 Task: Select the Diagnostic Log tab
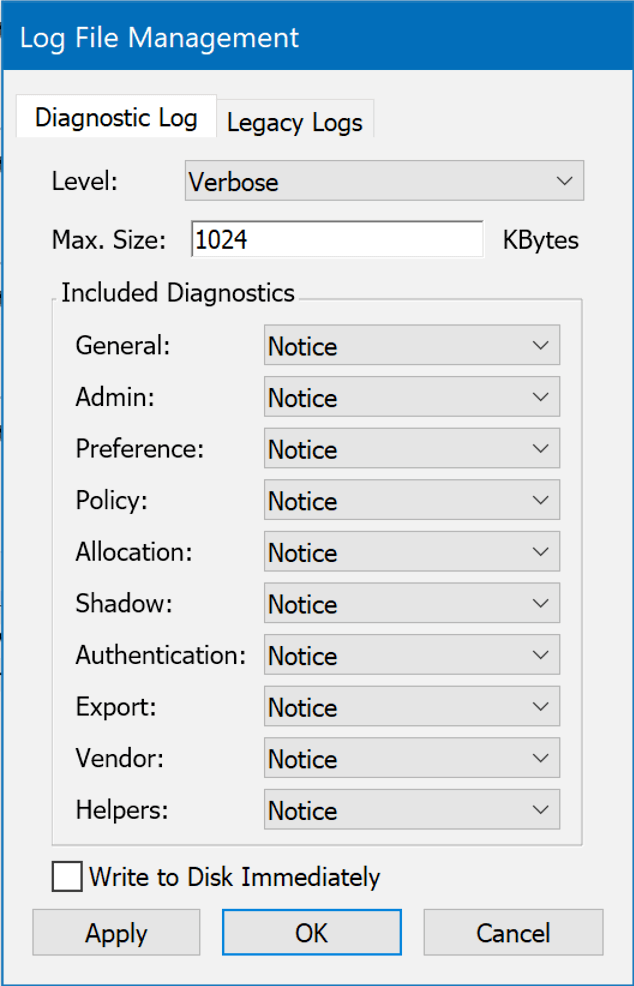coord(116,118)
